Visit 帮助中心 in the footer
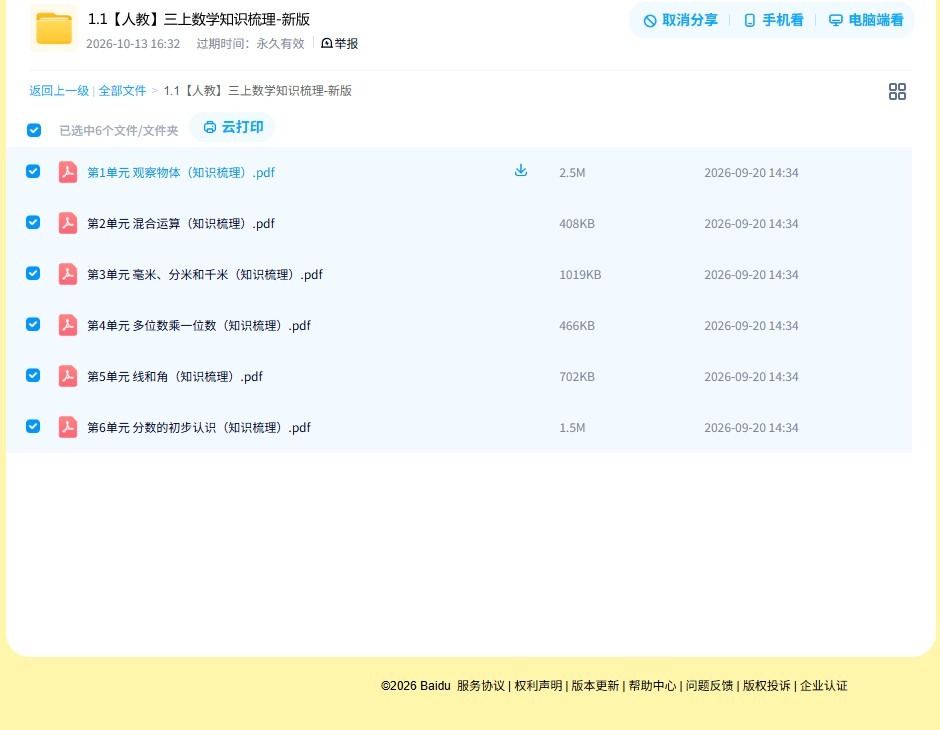940x730 pixels. click(652, 686)
